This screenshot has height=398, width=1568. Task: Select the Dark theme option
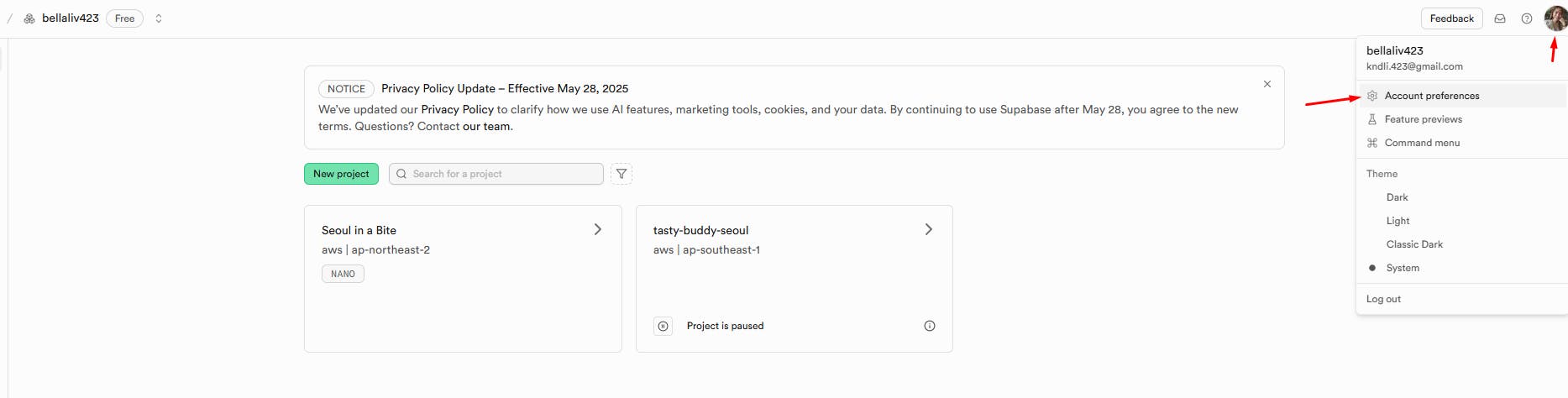click(x=1398, y=197)
